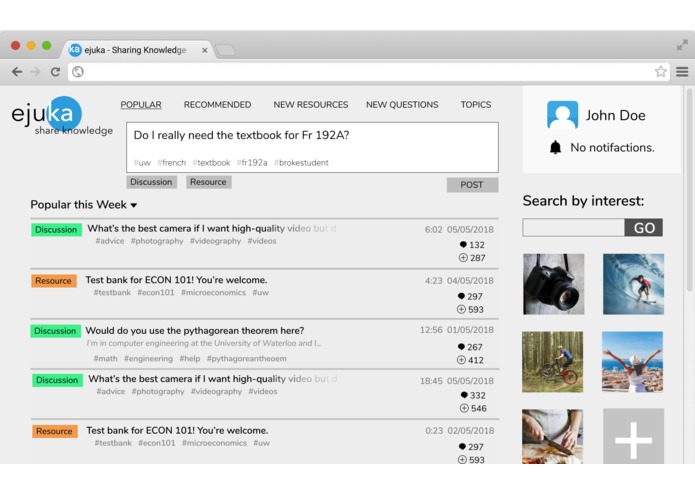Click the comment bubble icon beside 132
The width and height of the screenshot is (695, 494).
coord(463,245)
